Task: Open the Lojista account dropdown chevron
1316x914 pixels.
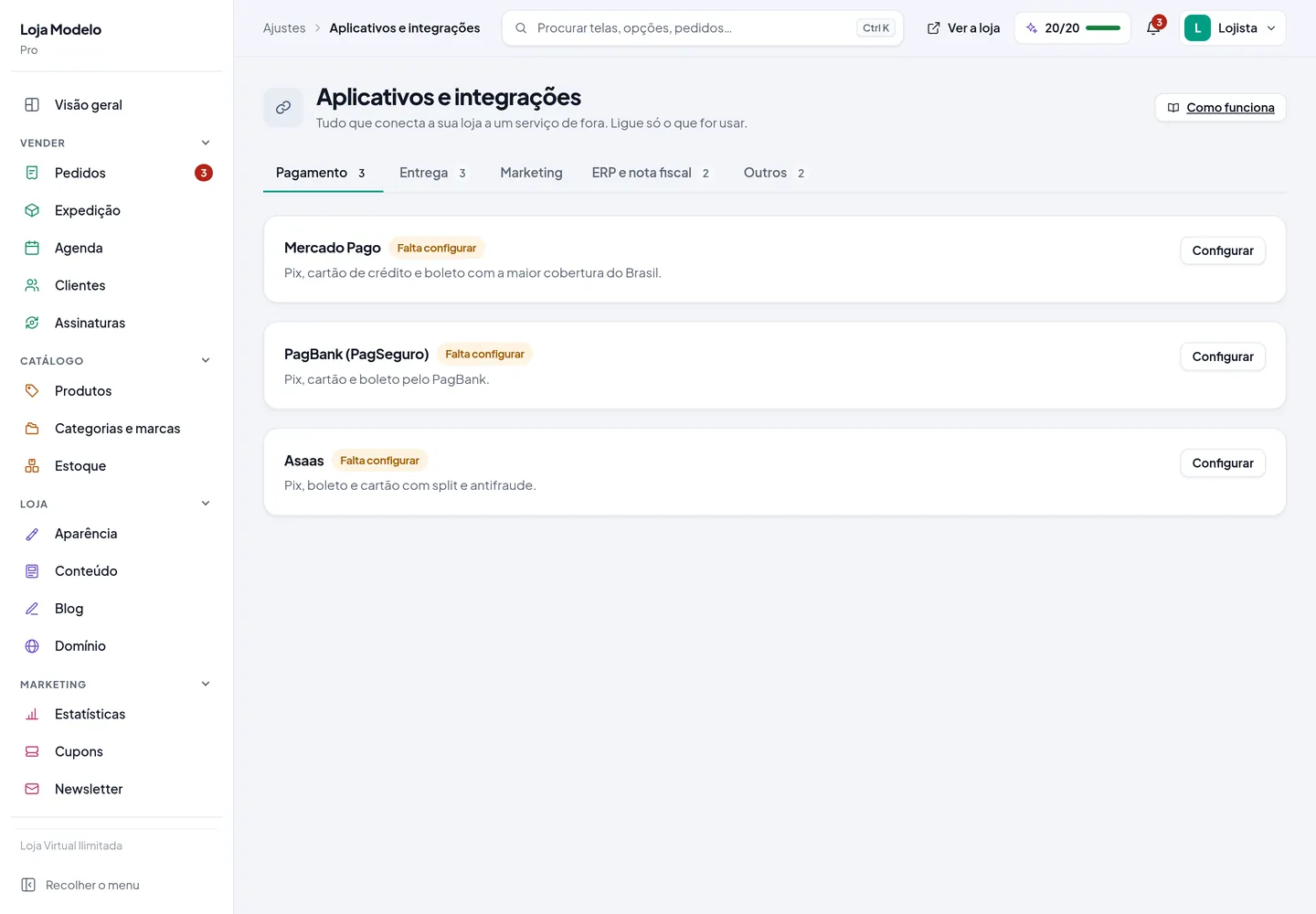Action: coord(1271,28)
